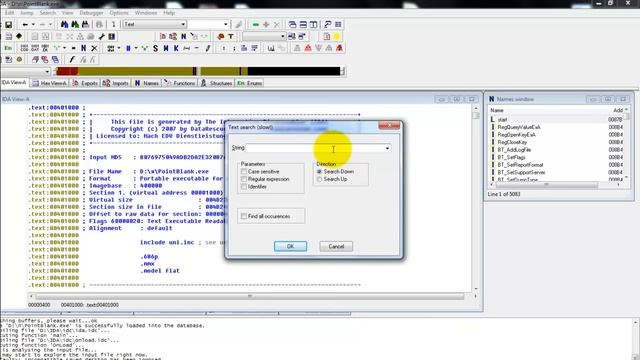Click the blue 'N' icon in second toolbar row
This screenshot has width=640, height=360.
tap(184, 36)
